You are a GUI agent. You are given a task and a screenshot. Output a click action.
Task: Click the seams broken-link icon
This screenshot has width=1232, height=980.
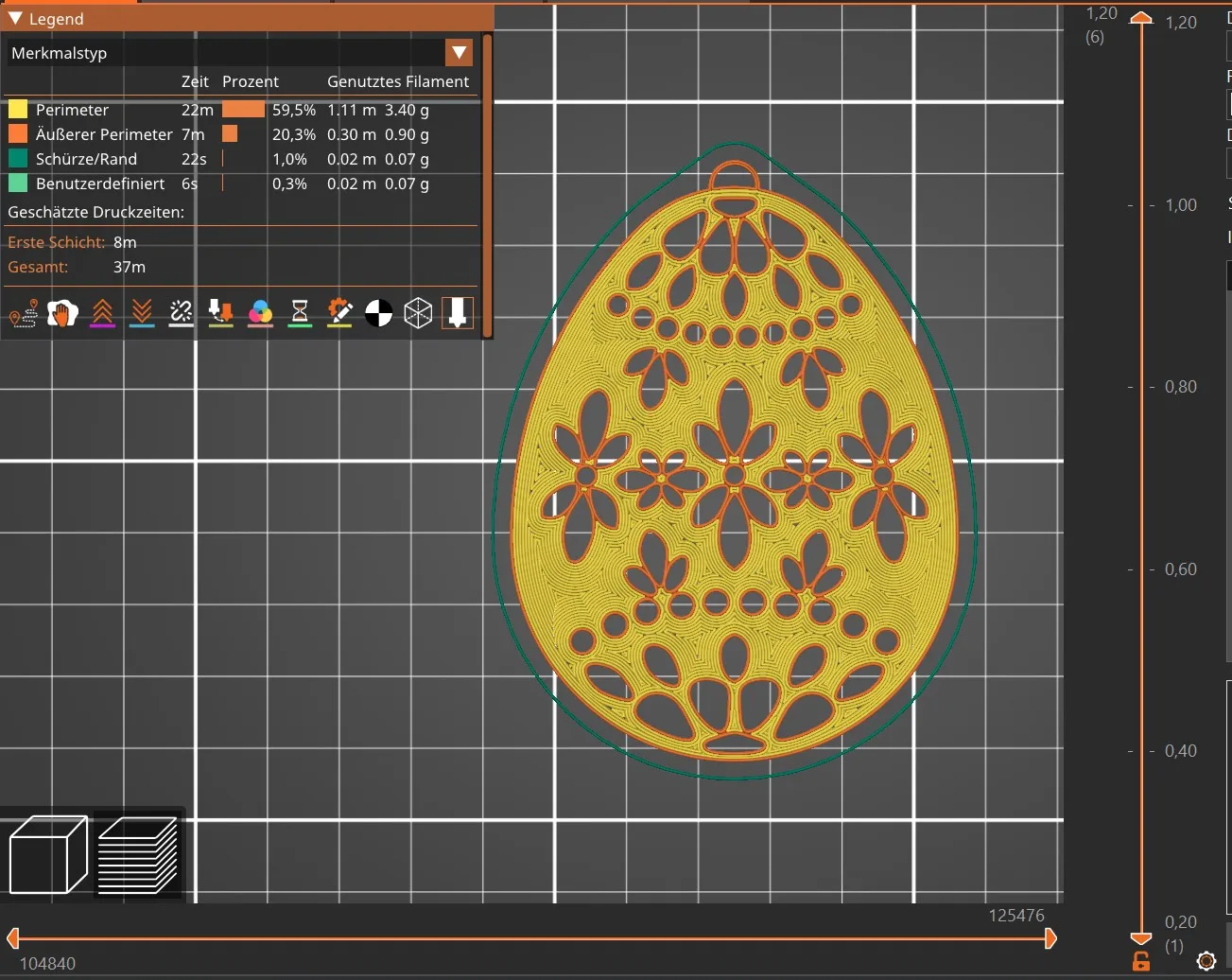click(182, 313)
